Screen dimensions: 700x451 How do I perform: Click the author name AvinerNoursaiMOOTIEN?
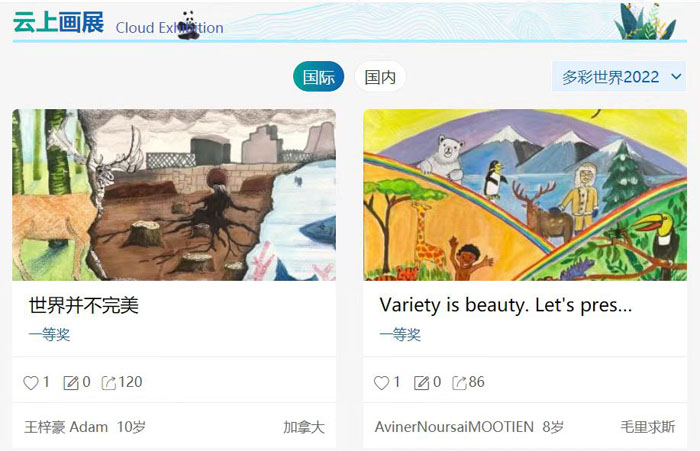click(x=454, y=427)
